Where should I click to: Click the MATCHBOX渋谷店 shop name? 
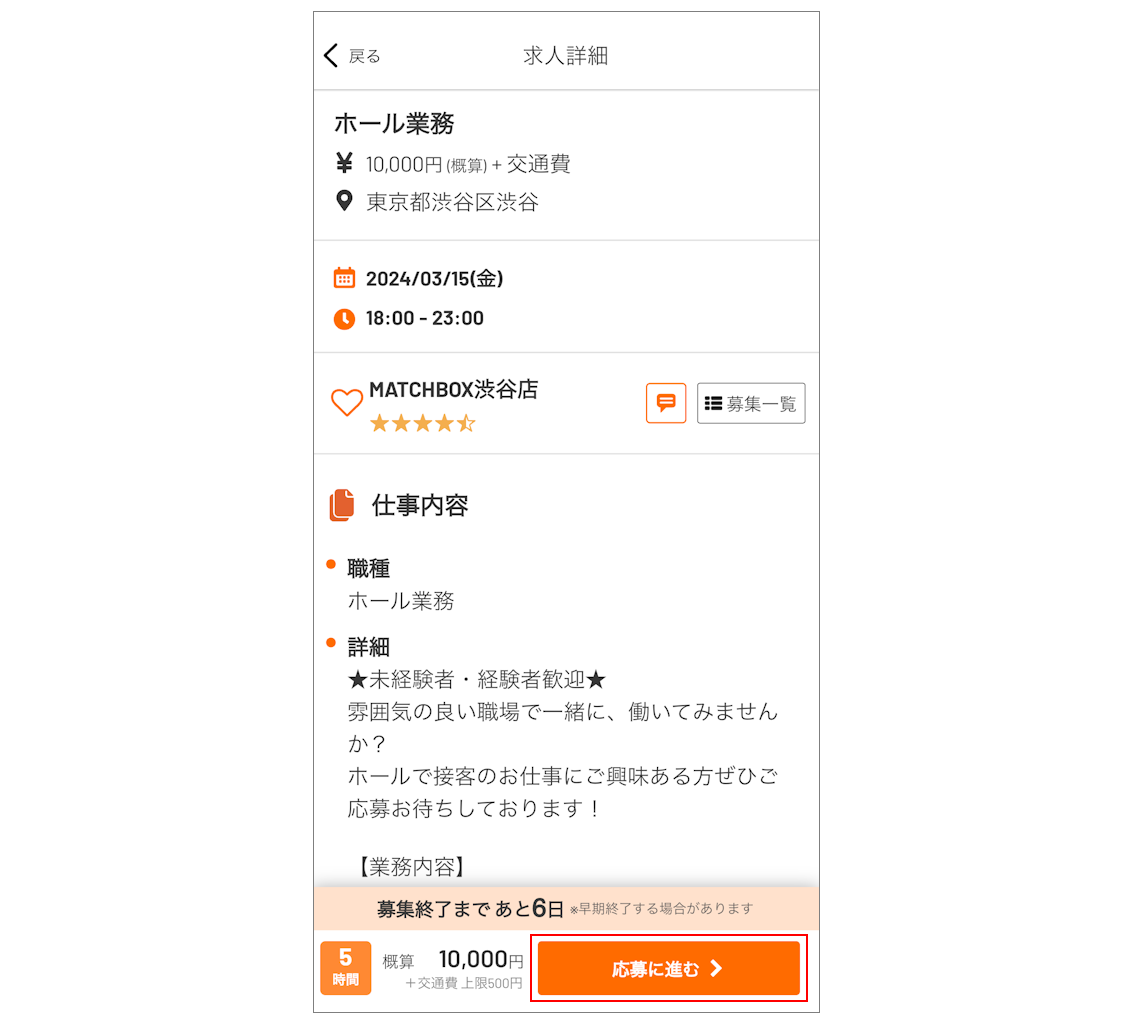click(453, 389)
